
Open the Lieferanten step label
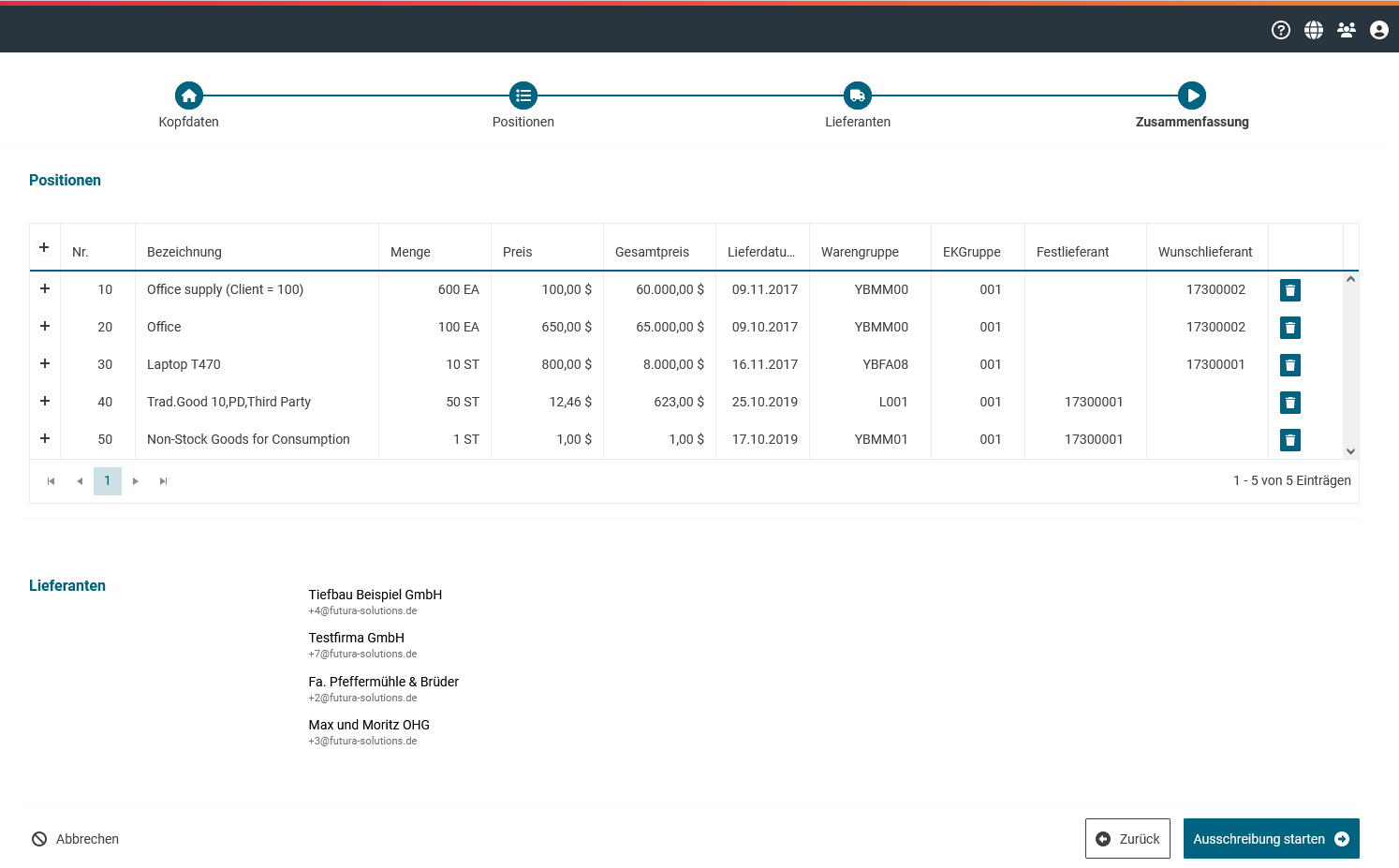click(x=858, y=122)
